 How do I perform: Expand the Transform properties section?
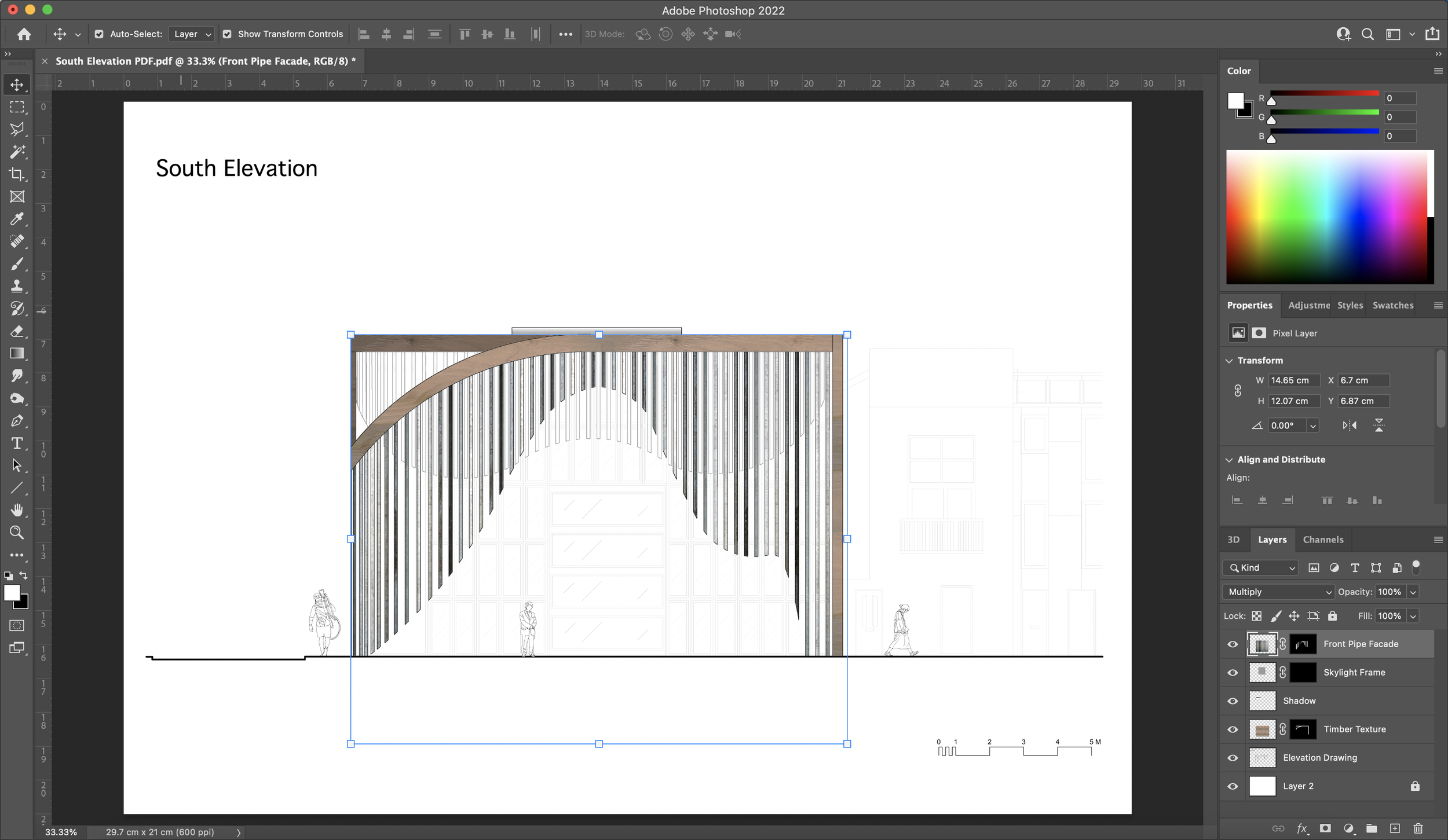tap(1231, 360)
